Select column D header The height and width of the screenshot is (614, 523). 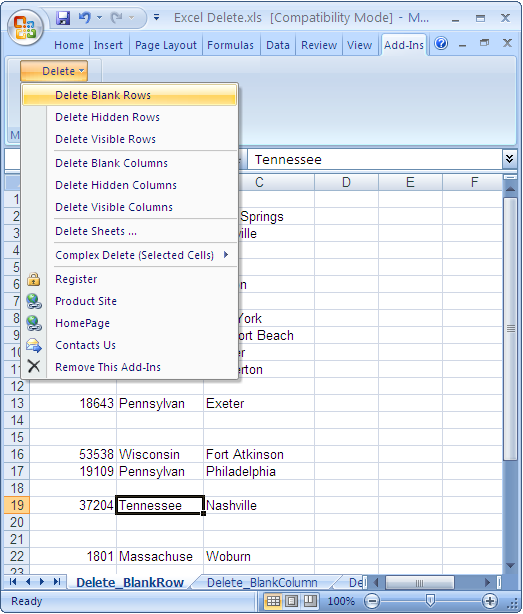(346, 182)
